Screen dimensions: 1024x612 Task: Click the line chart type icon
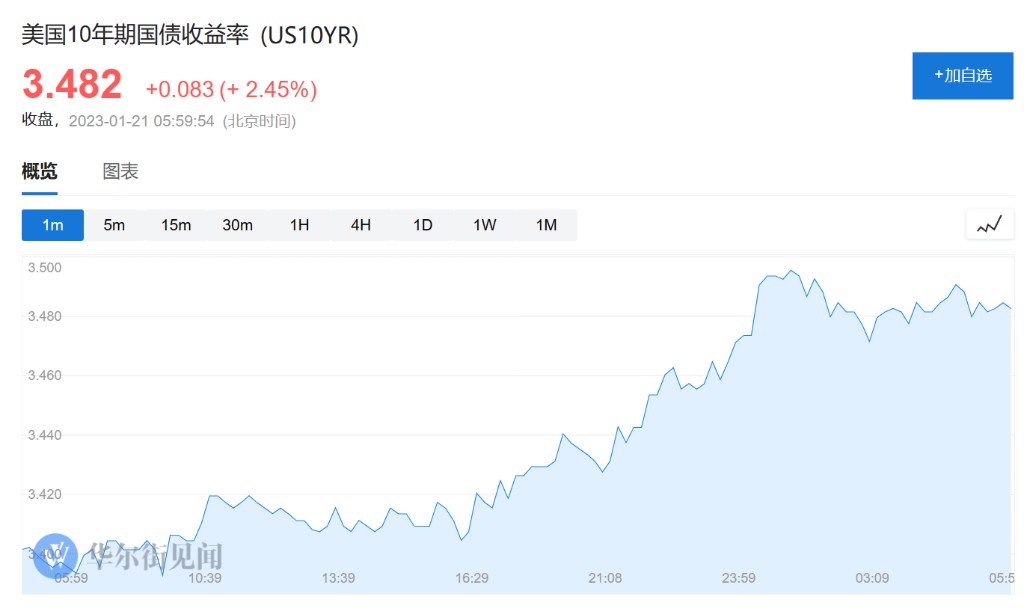point(989,225)
